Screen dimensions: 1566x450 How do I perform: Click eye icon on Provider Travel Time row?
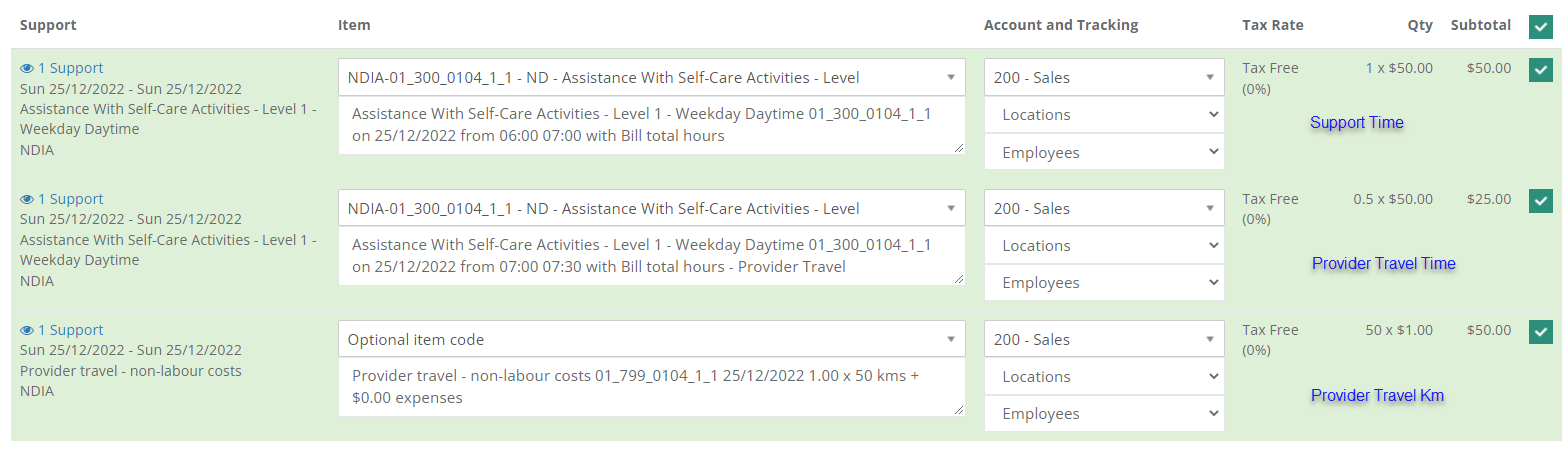[27, 200]
